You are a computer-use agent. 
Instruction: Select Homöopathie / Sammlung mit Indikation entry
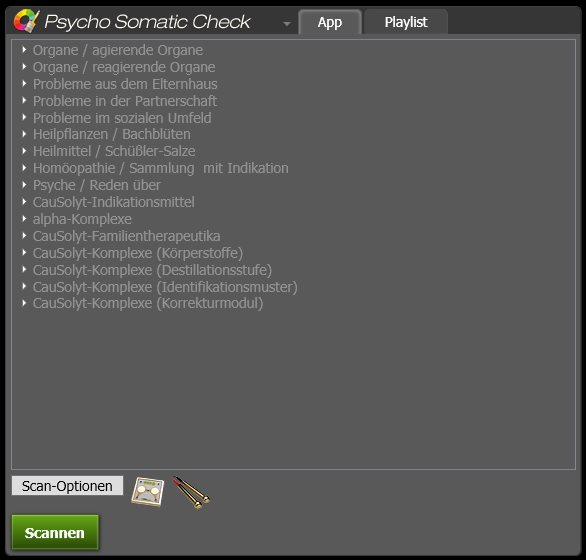tap(161, 168)
